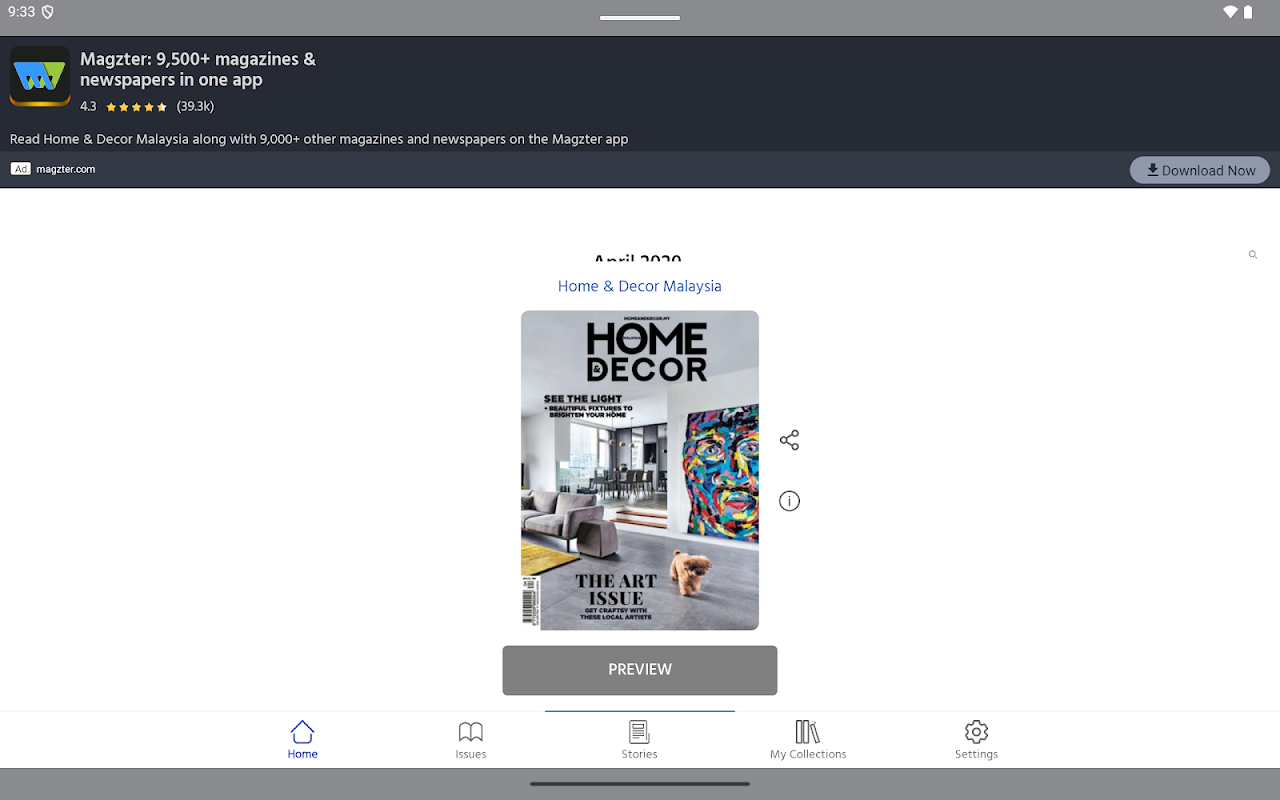Tap the ad's 4.3 star rating
This screenshot has width=1280, height=800.
124,106
